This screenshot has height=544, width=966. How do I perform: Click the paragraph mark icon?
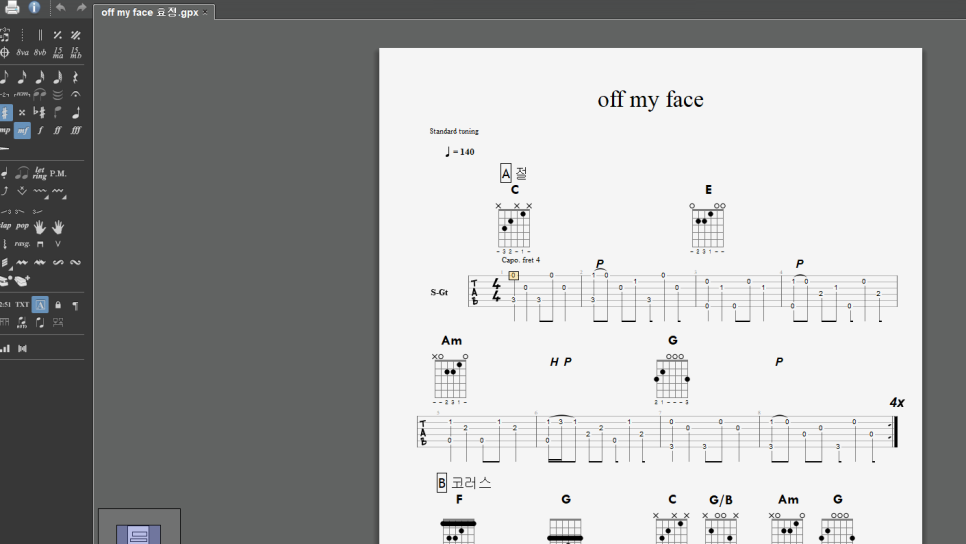tap(75, 305)
